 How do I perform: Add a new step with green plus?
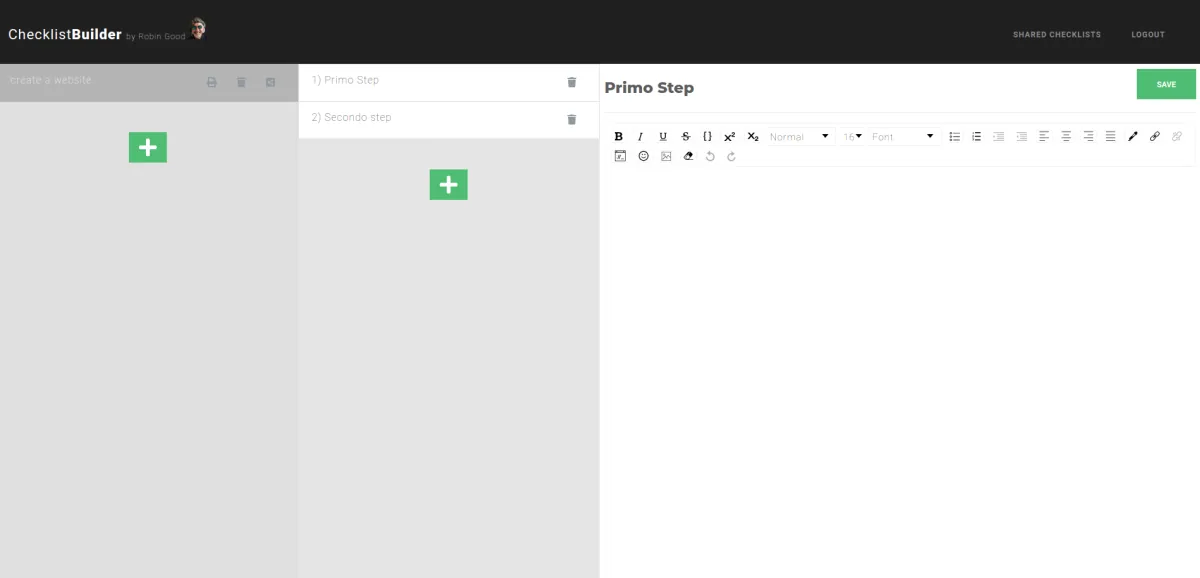pos(449,184)
